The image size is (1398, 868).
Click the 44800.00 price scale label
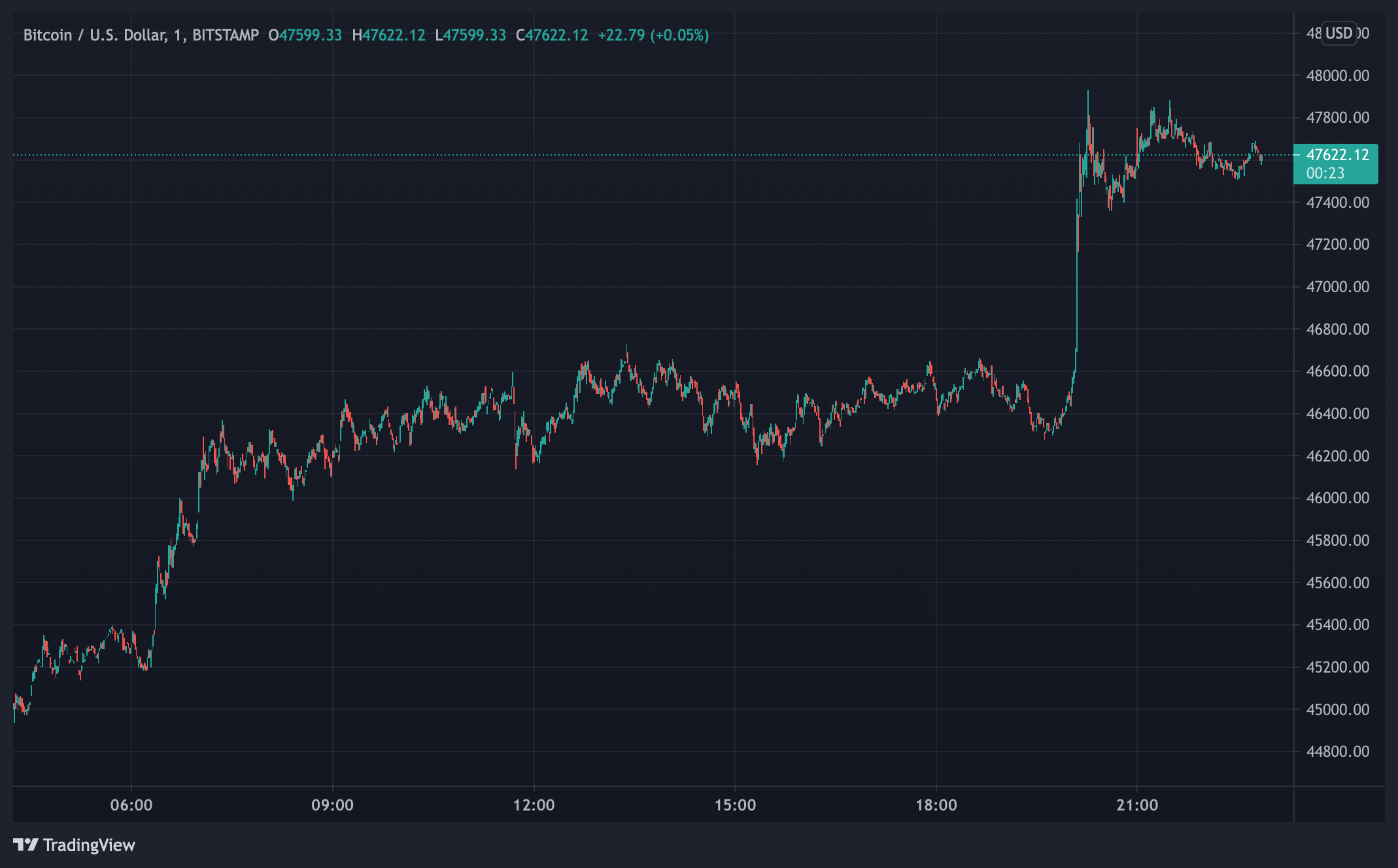click(1337, 752)
